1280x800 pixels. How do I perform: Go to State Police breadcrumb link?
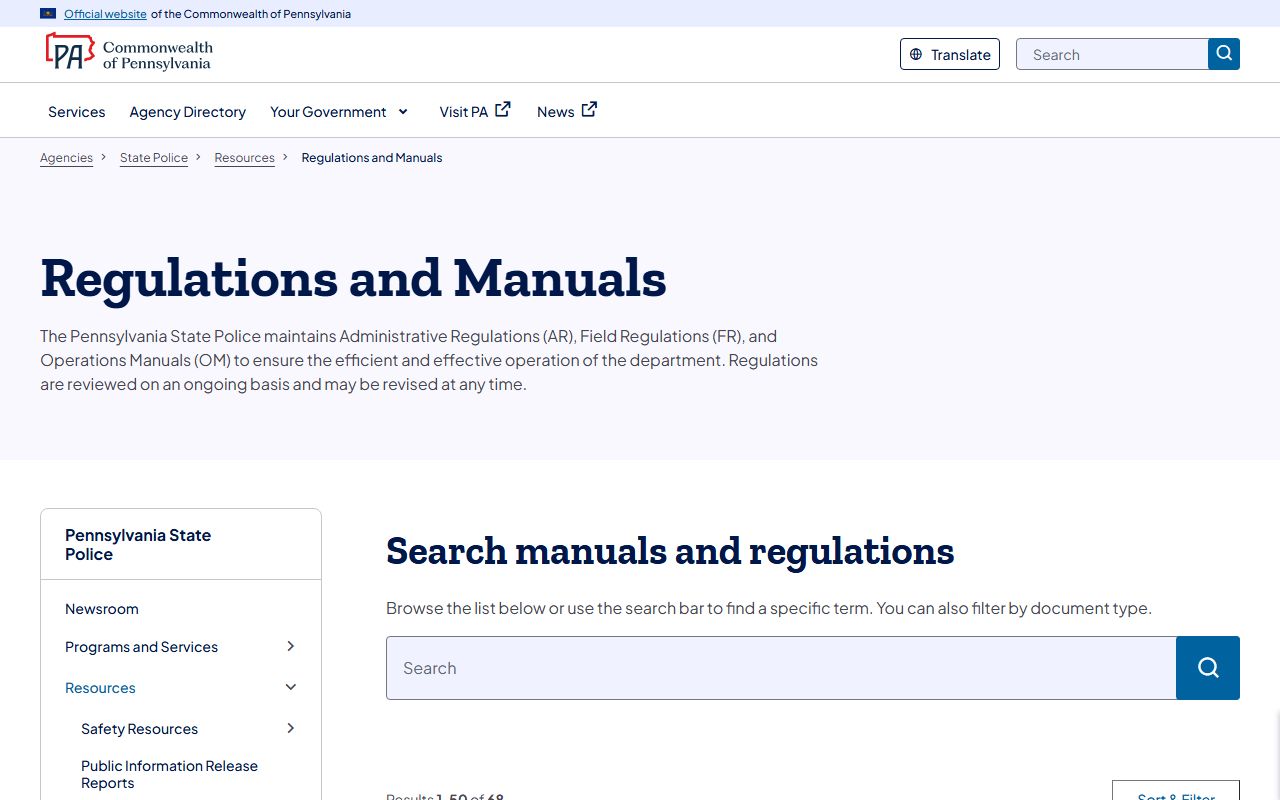tap(154, 158)
